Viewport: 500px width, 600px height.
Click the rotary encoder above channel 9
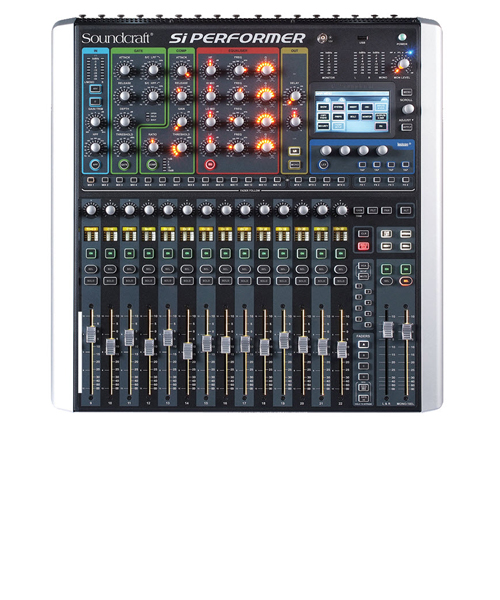click(91, 210)
